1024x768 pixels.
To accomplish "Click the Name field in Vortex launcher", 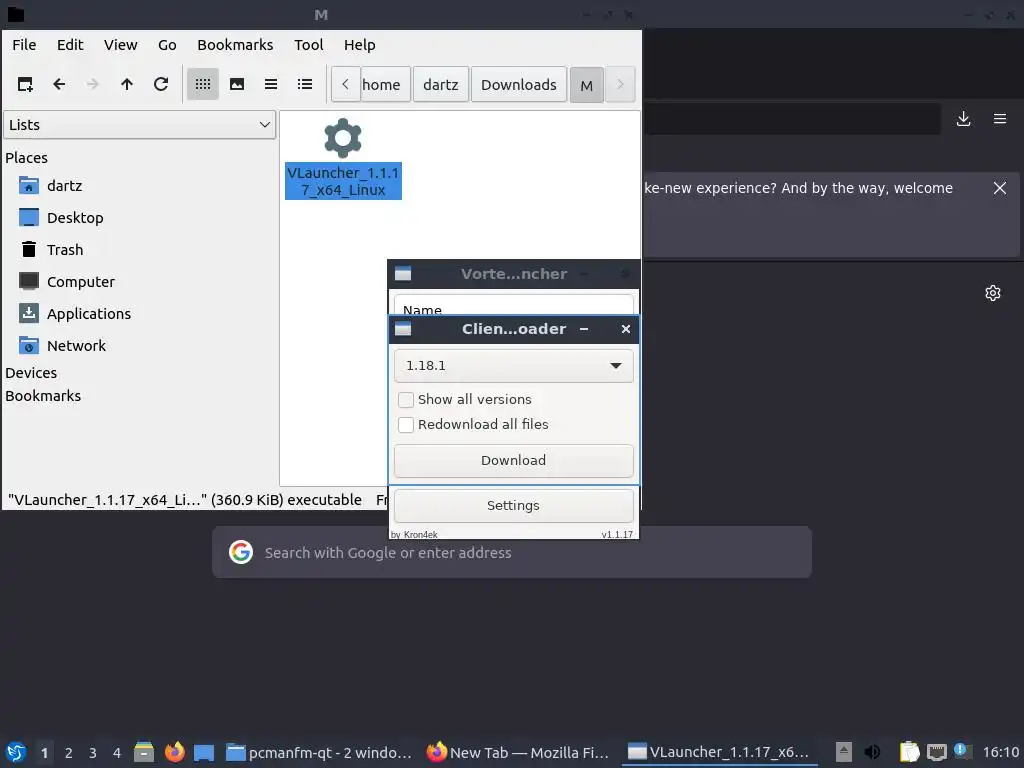I will (x=513, y=306).
